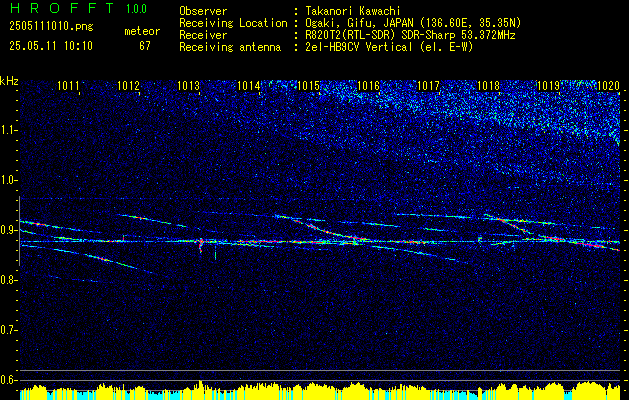Screen dimensions: 629x400
Task: Click time marker 1014
Action: [248, 85]
